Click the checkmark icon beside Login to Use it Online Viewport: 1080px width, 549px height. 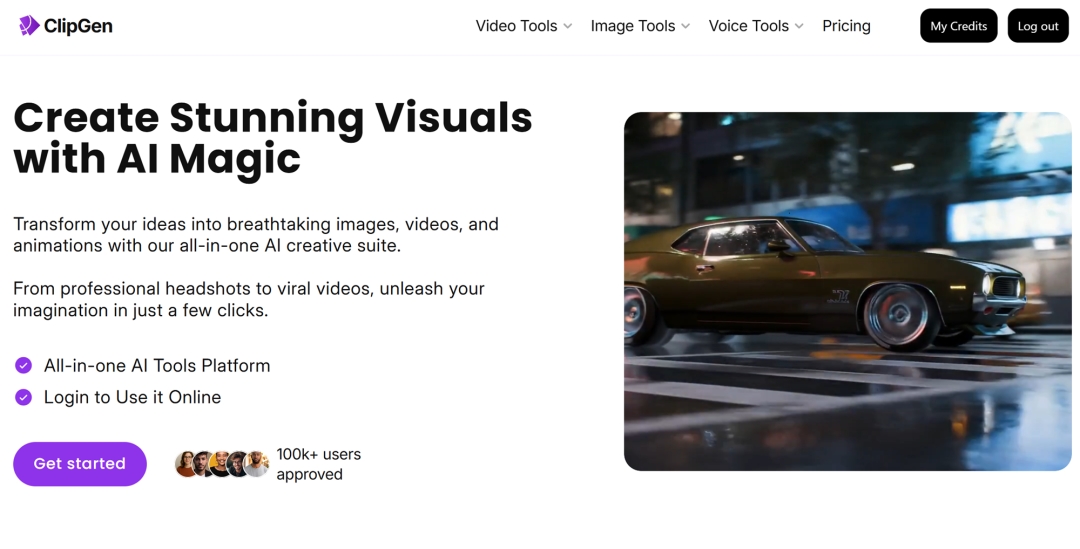pos(23,398)
